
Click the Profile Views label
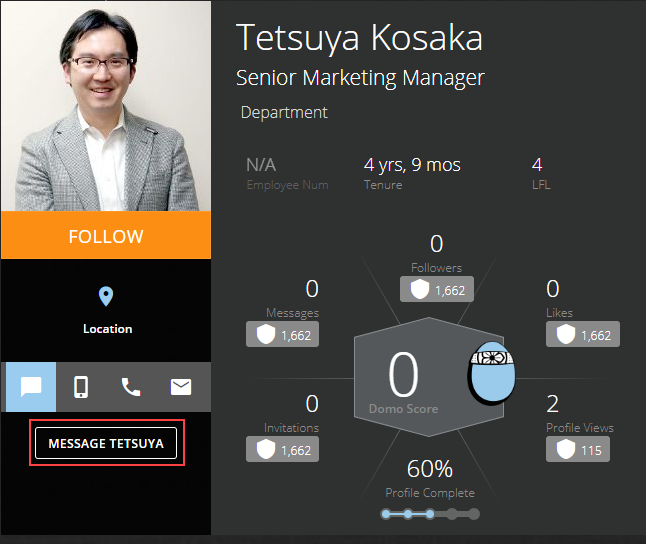580,428
